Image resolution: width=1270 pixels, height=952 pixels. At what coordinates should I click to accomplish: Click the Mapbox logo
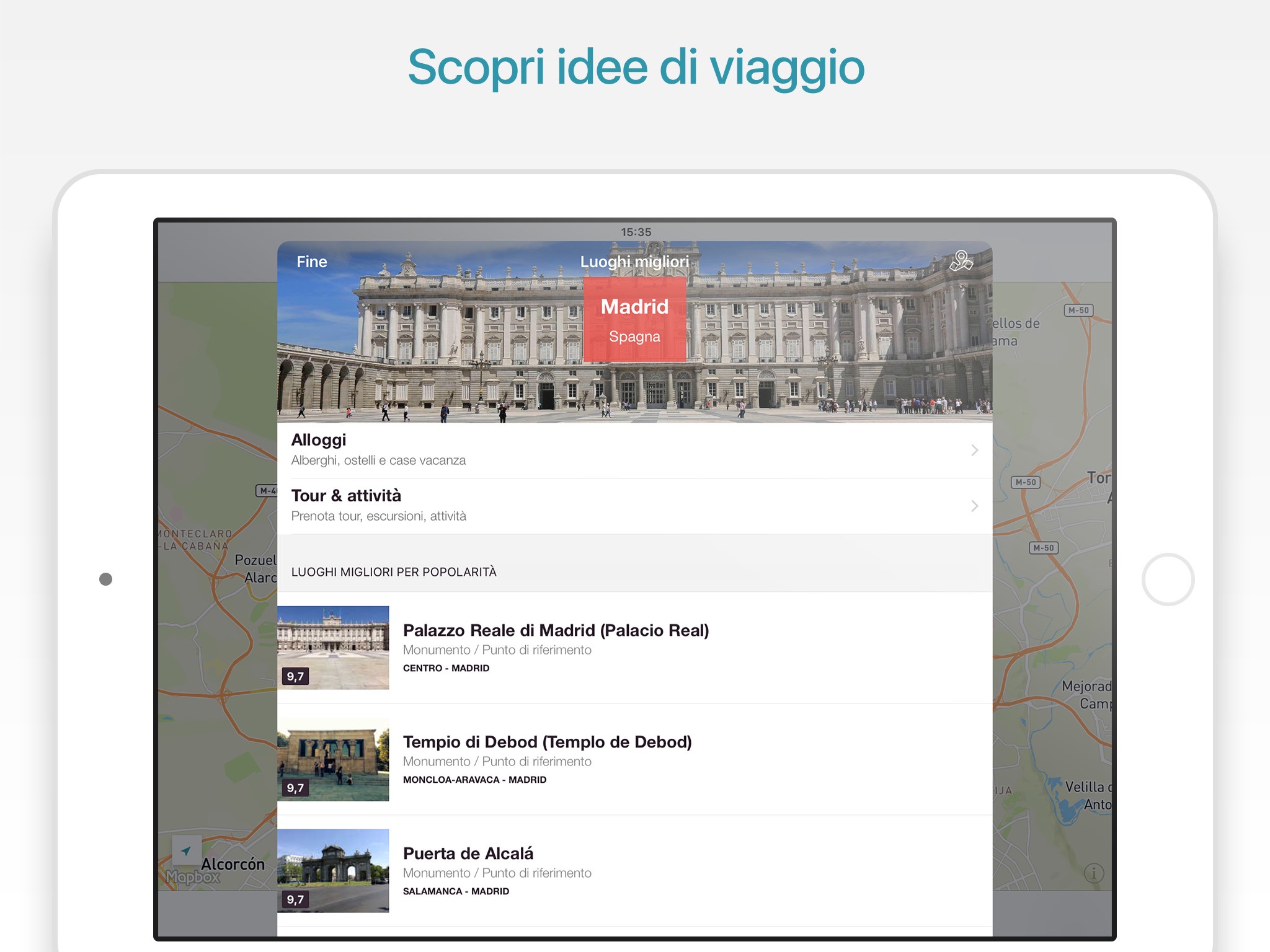(193, 877)
